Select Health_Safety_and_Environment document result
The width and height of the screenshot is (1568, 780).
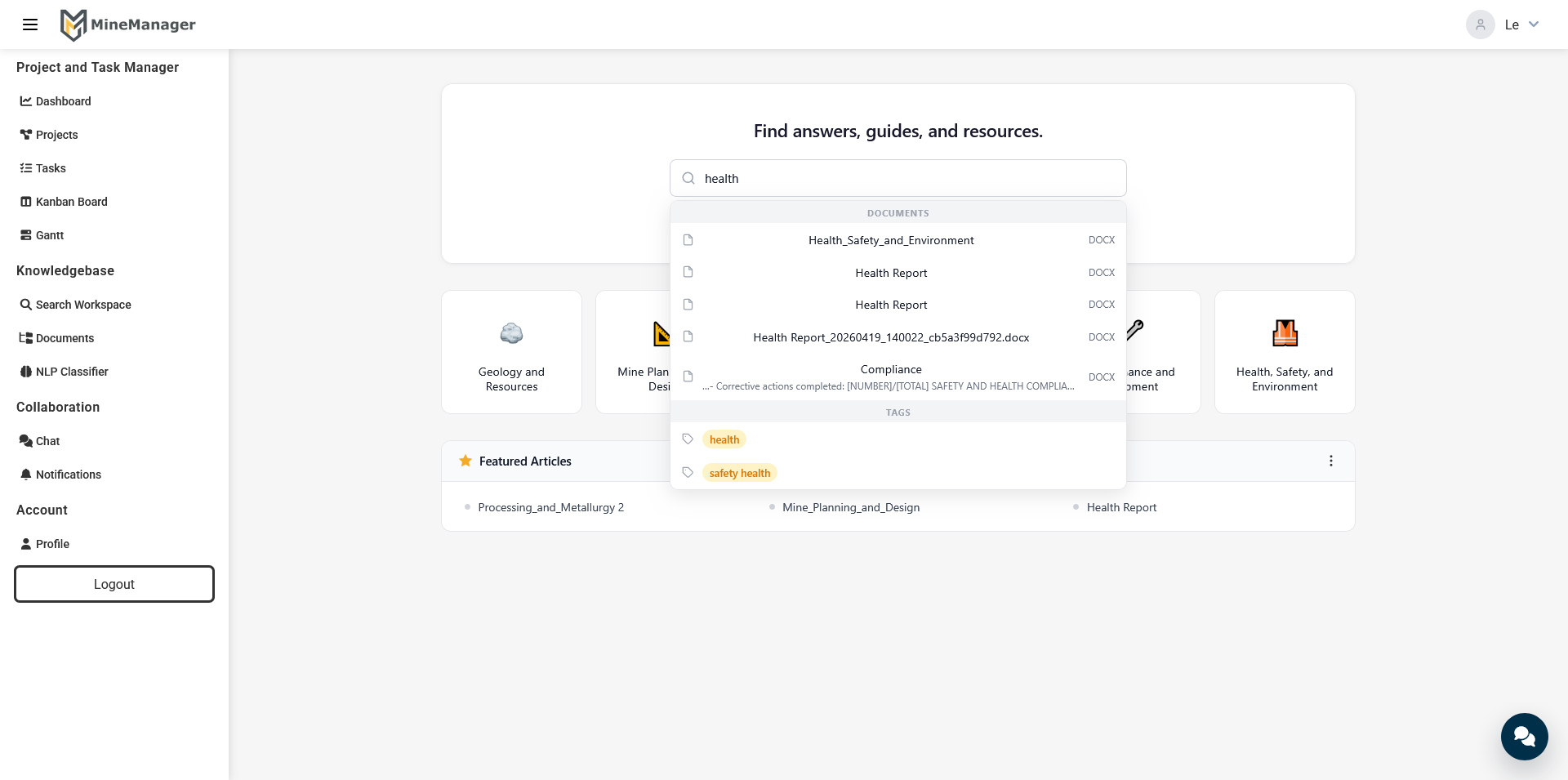pos(898,240)
